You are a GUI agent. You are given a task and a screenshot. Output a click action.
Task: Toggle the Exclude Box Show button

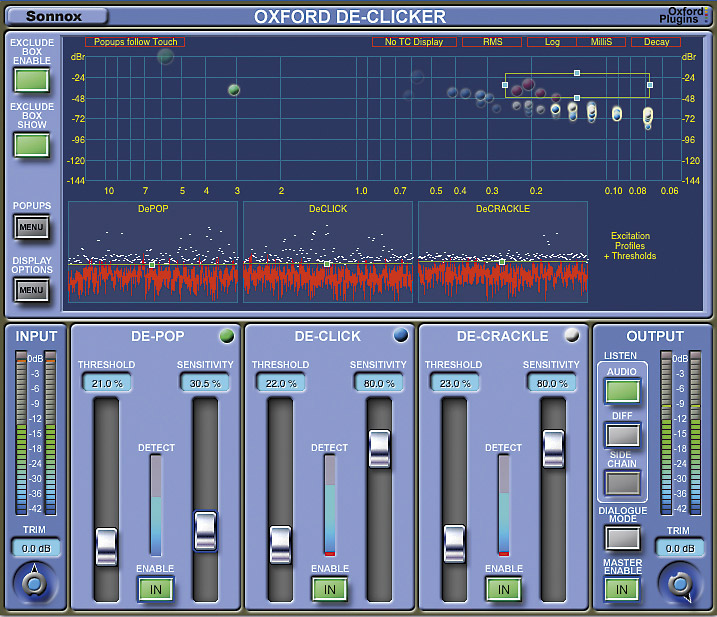pyautogui.click(x=32, y=145)
